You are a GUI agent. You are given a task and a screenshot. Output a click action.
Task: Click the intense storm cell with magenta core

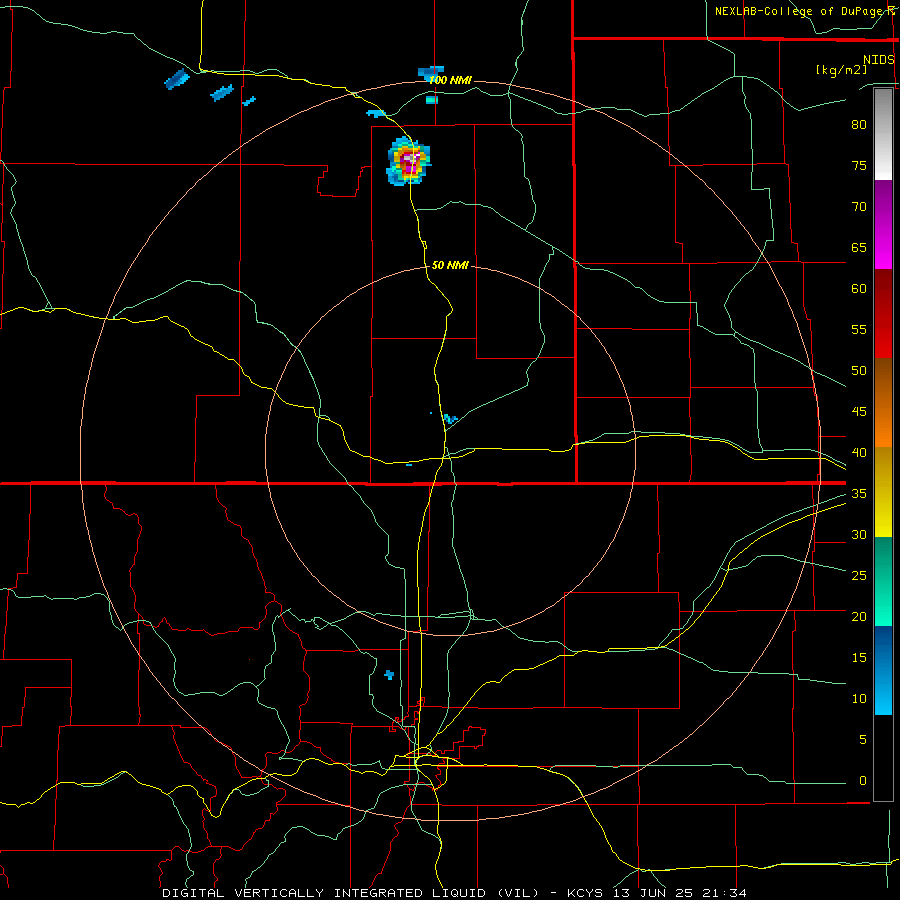[x=409, y=162]
